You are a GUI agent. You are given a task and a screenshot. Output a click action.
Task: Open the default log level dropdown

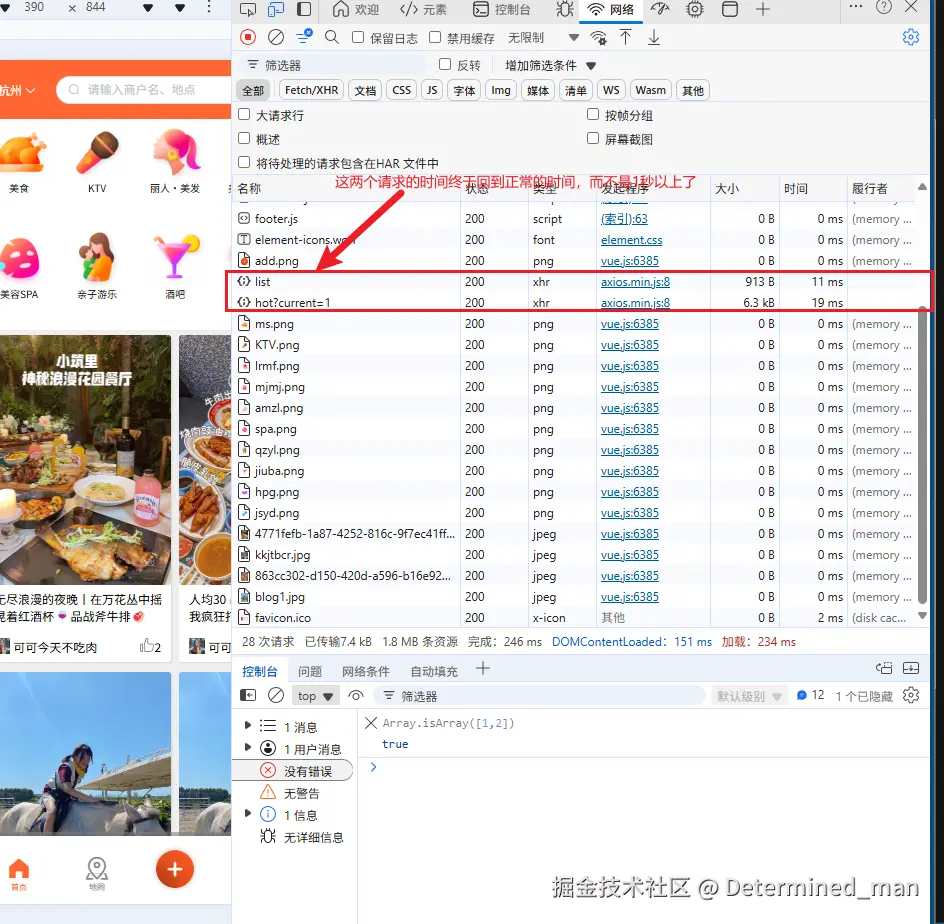coord(748,696)
